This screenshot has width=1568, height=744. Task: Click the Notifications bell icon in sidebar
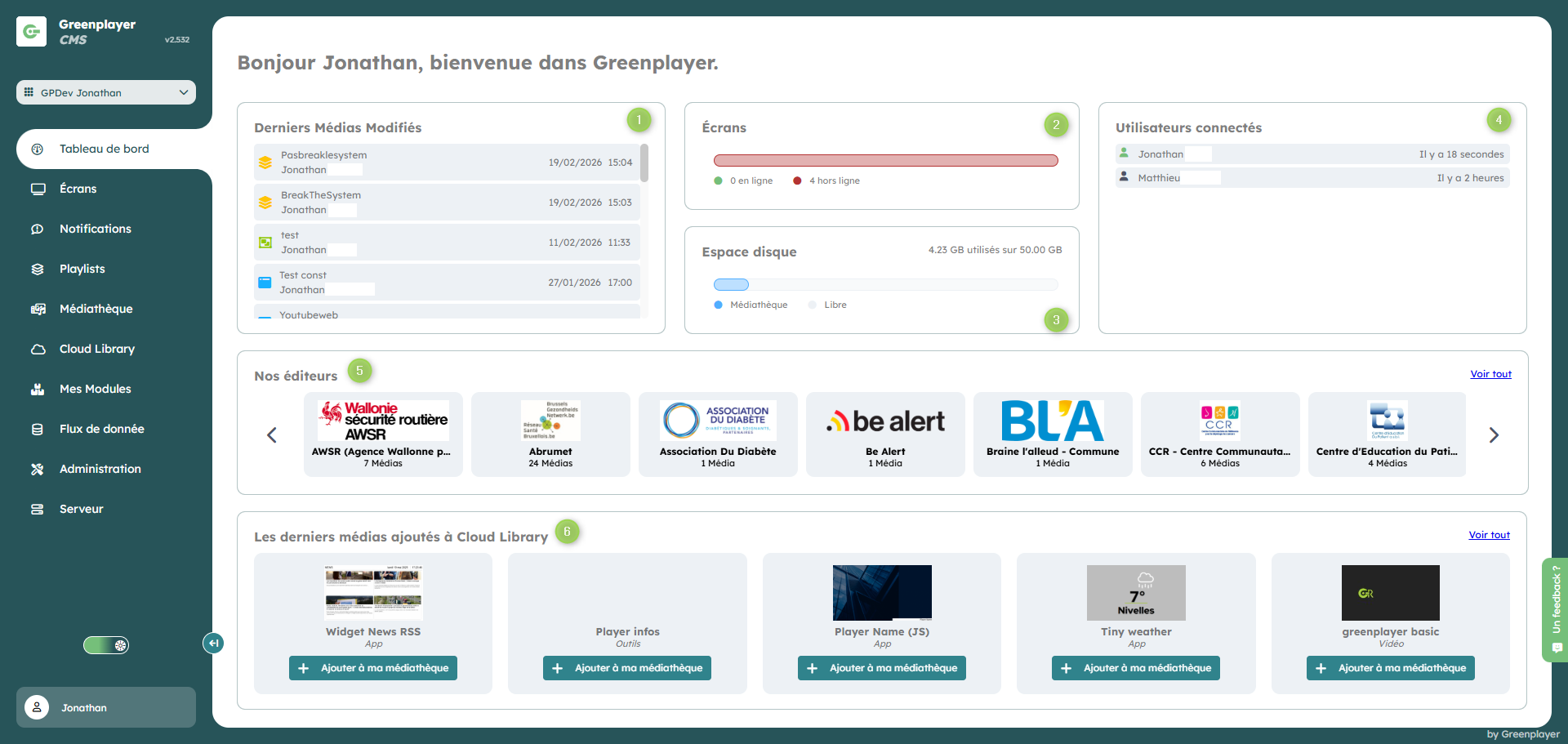tap(38, 229)
